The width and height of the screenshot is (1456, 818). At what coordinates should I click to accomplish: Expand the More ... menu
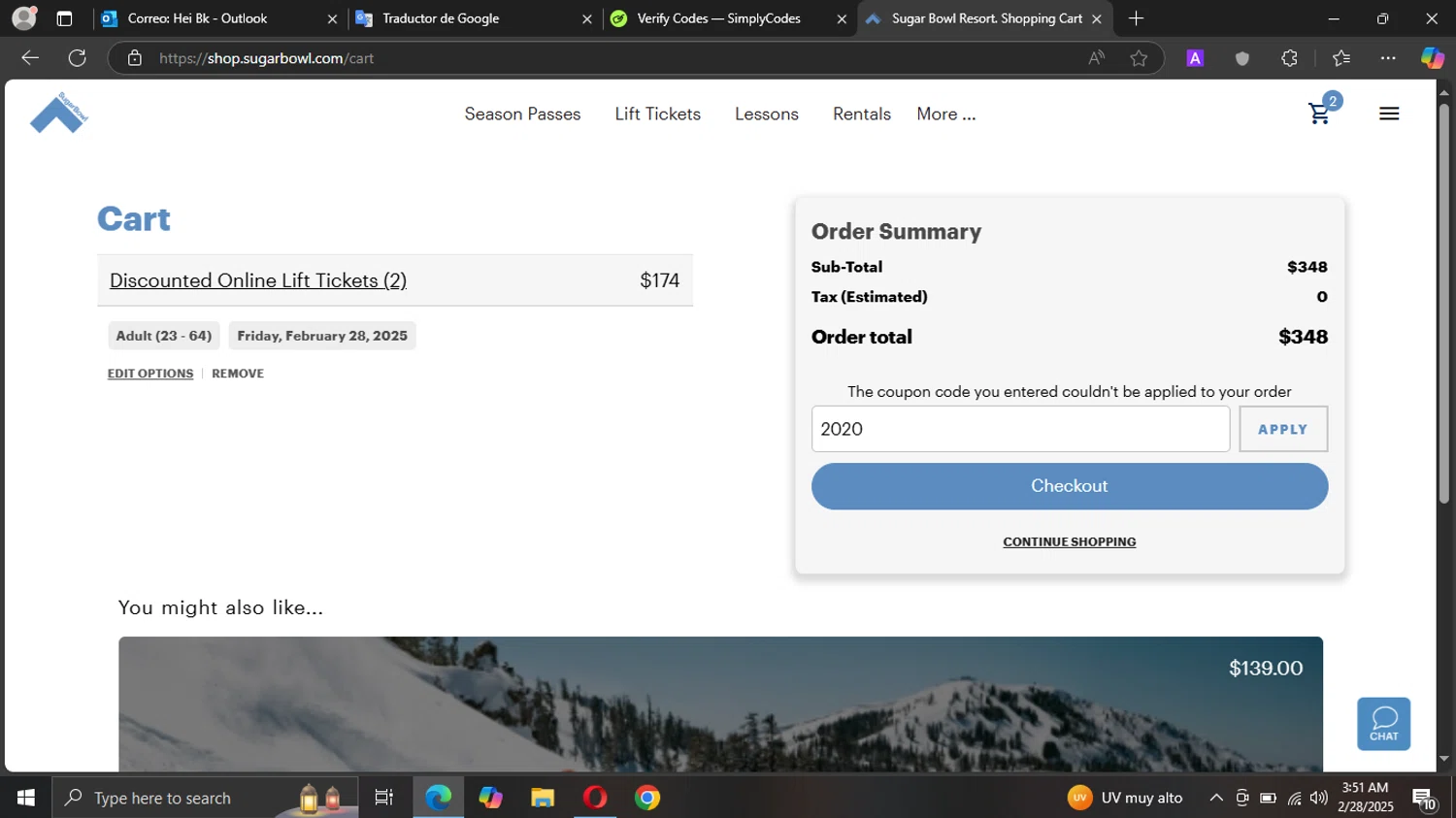point(945,114)
